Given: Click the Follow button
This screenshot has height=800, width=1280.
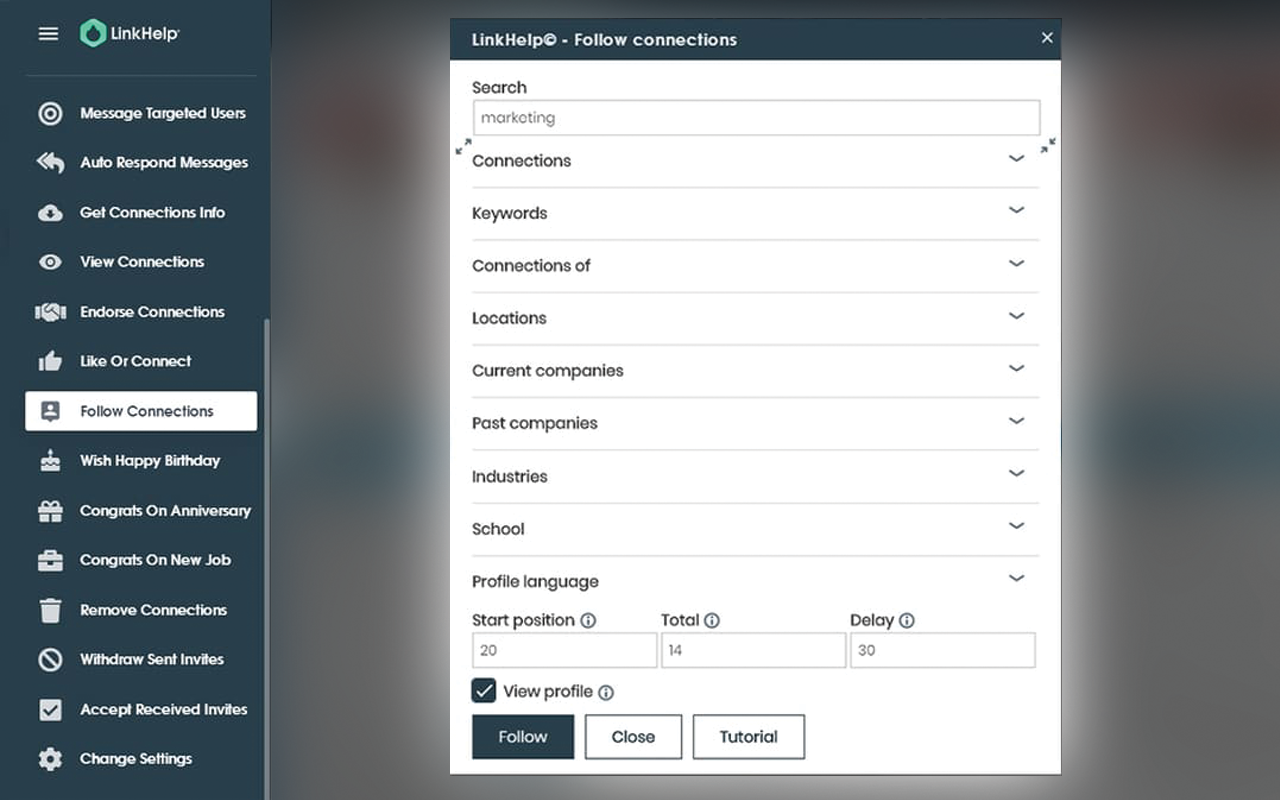Looking at the screenshot, I should [x=523, y=737].
